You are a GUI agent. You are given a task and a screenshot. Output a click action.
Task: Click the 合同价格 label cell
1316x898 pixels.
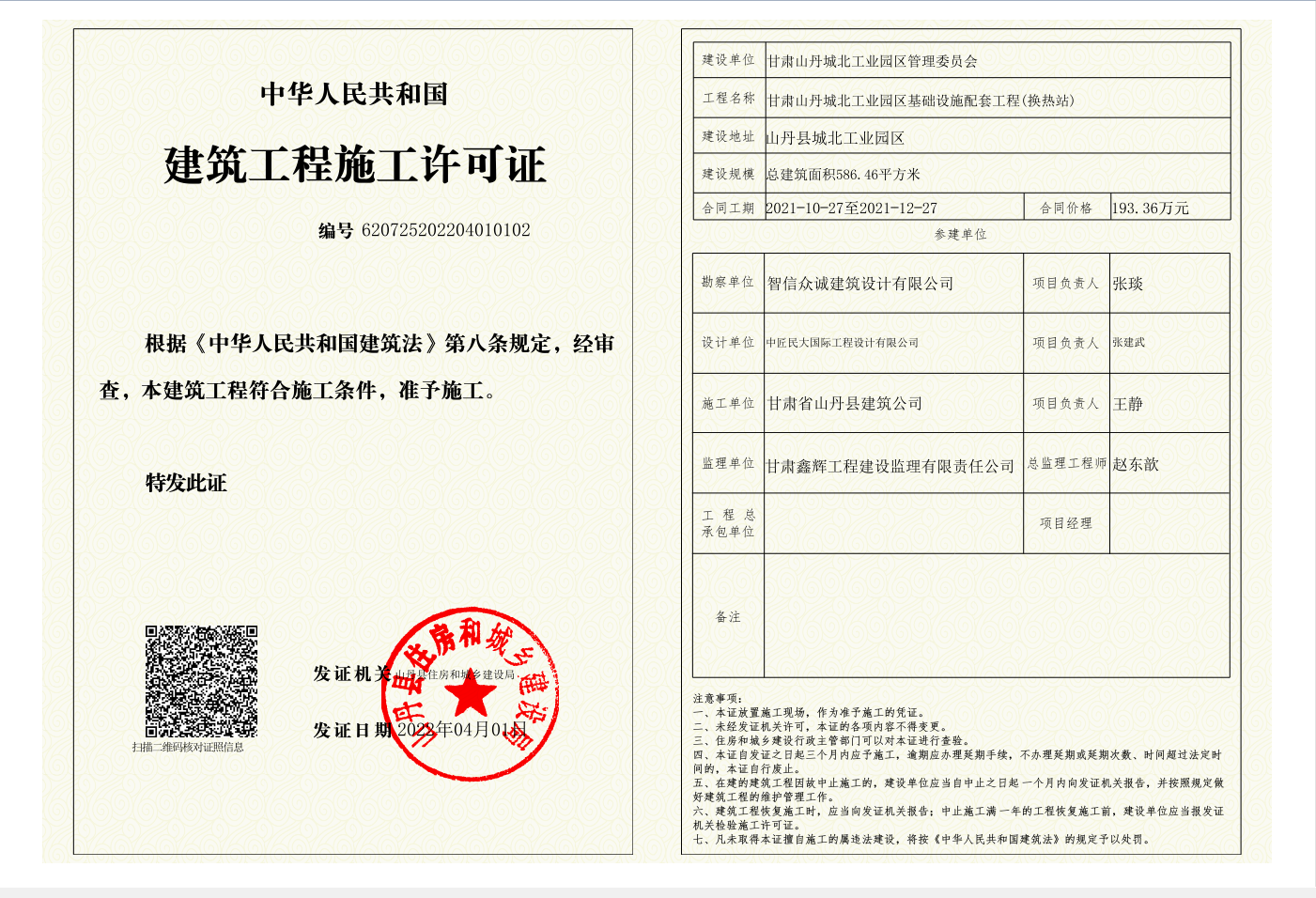(1066, 209)
